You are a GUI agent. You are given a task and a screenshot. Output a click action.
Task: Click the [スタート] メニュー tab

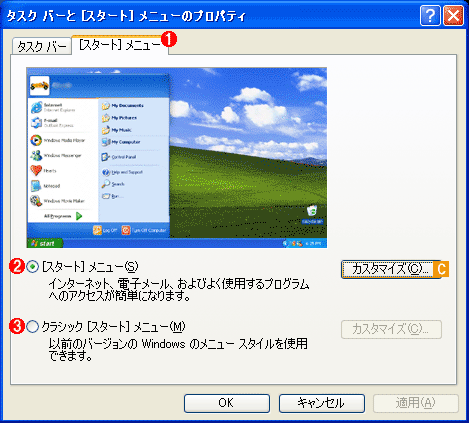(x=120, y=45)
